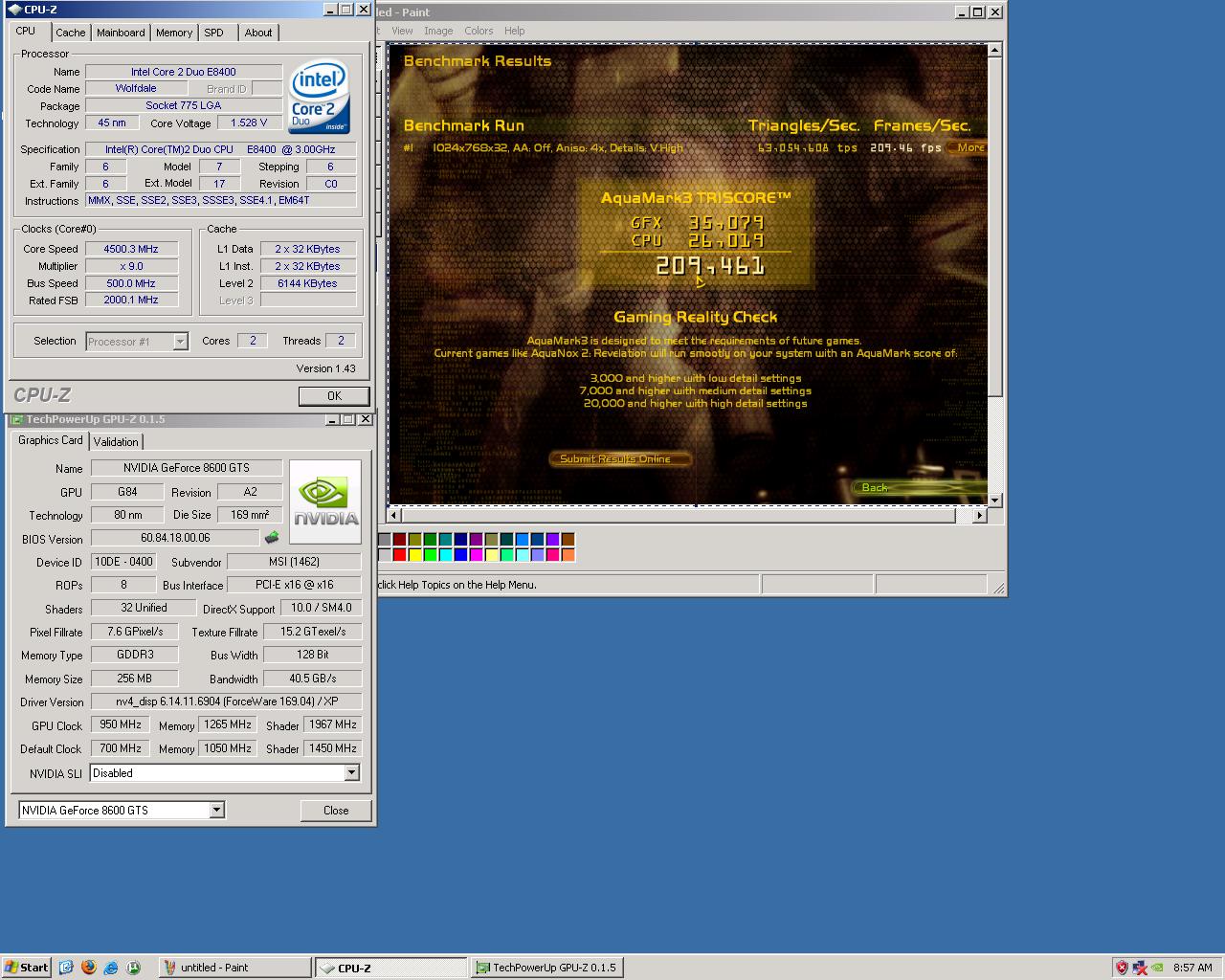This screenshot has width=1225, height=980.
Task: Click the first quick launch icon beside Start
Action: [66, 968]
